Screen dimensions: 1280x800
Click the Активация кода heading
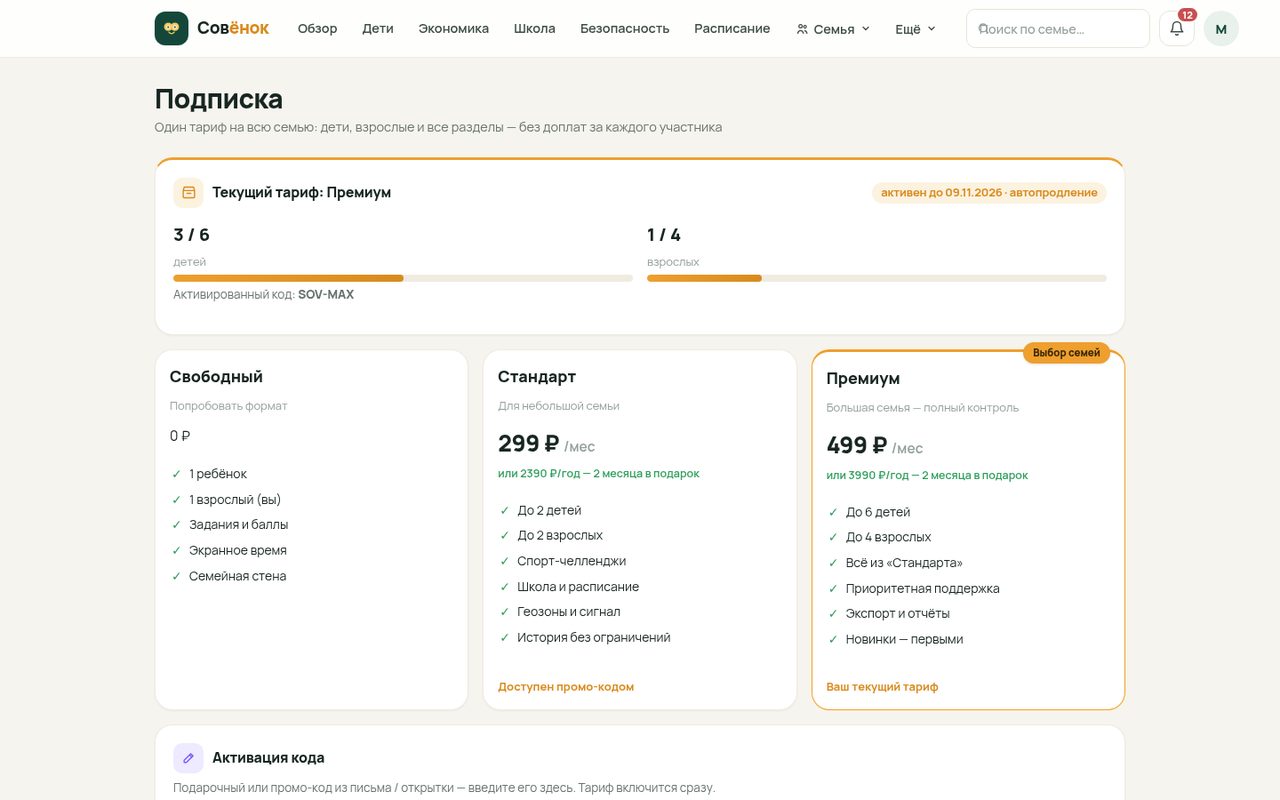[268, 758]
